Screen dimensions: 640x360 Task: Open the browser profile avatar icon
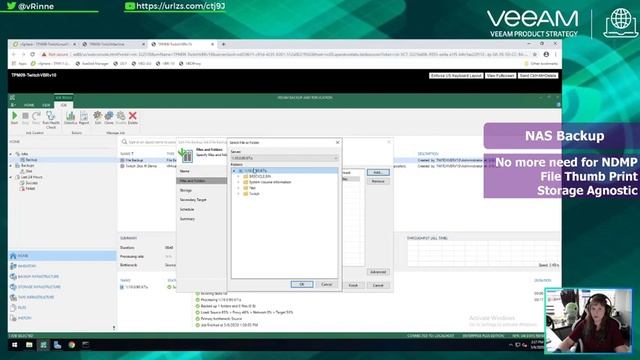tap(546, 54)
